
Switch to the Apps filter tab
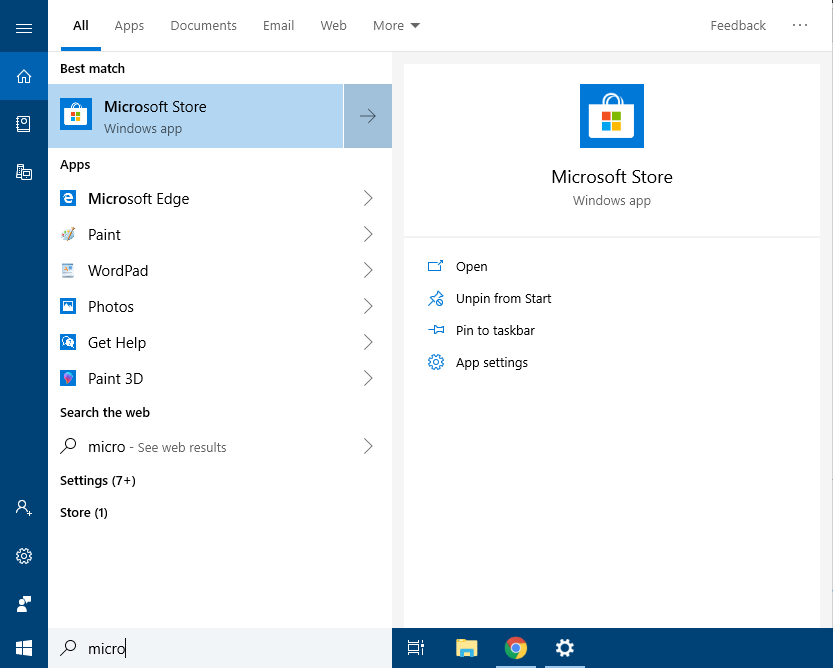(x=129, y=26)
